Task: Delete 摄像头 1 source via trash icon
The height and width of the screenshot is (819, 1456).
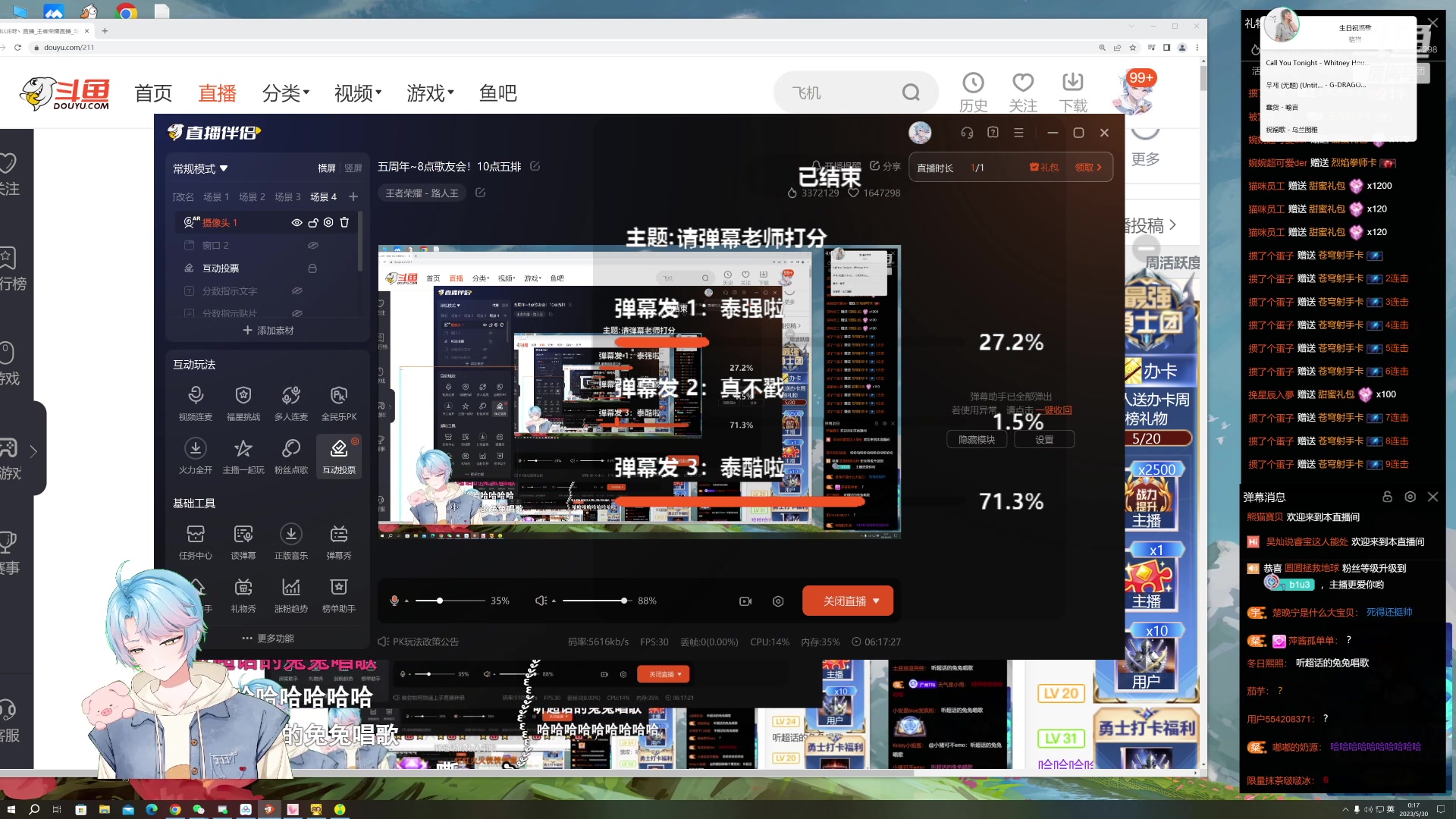Action: point(344,222)
